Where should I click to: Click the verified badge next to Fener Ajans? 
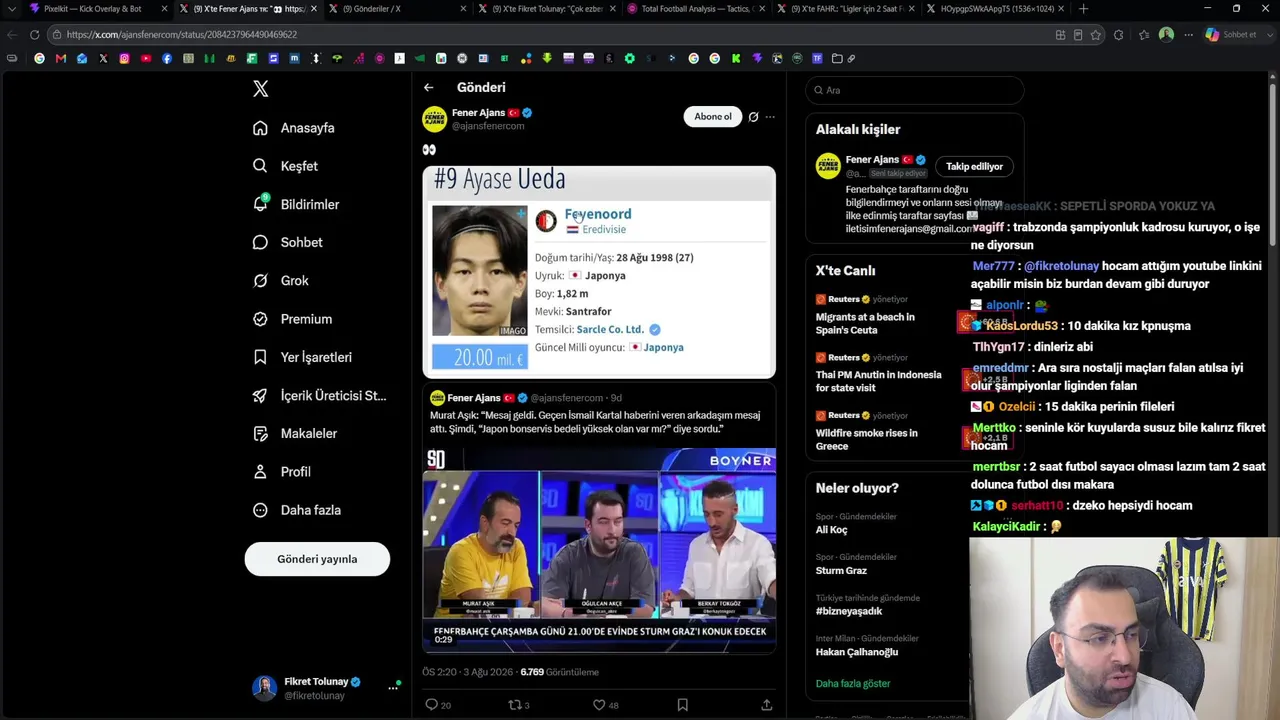pyautogui.click(x=527, y=113)
